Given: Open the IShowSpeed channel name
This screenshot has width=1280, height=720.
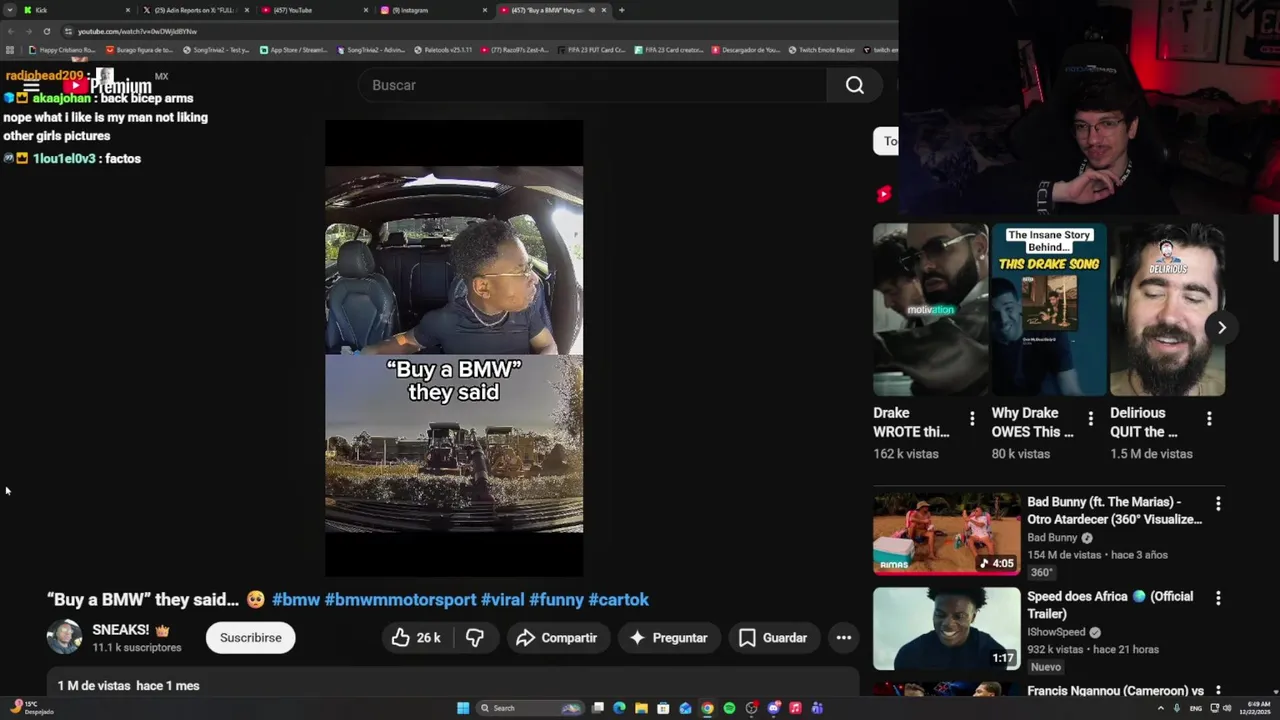Looking at the screenshot, I should (x=1056, y=632).
